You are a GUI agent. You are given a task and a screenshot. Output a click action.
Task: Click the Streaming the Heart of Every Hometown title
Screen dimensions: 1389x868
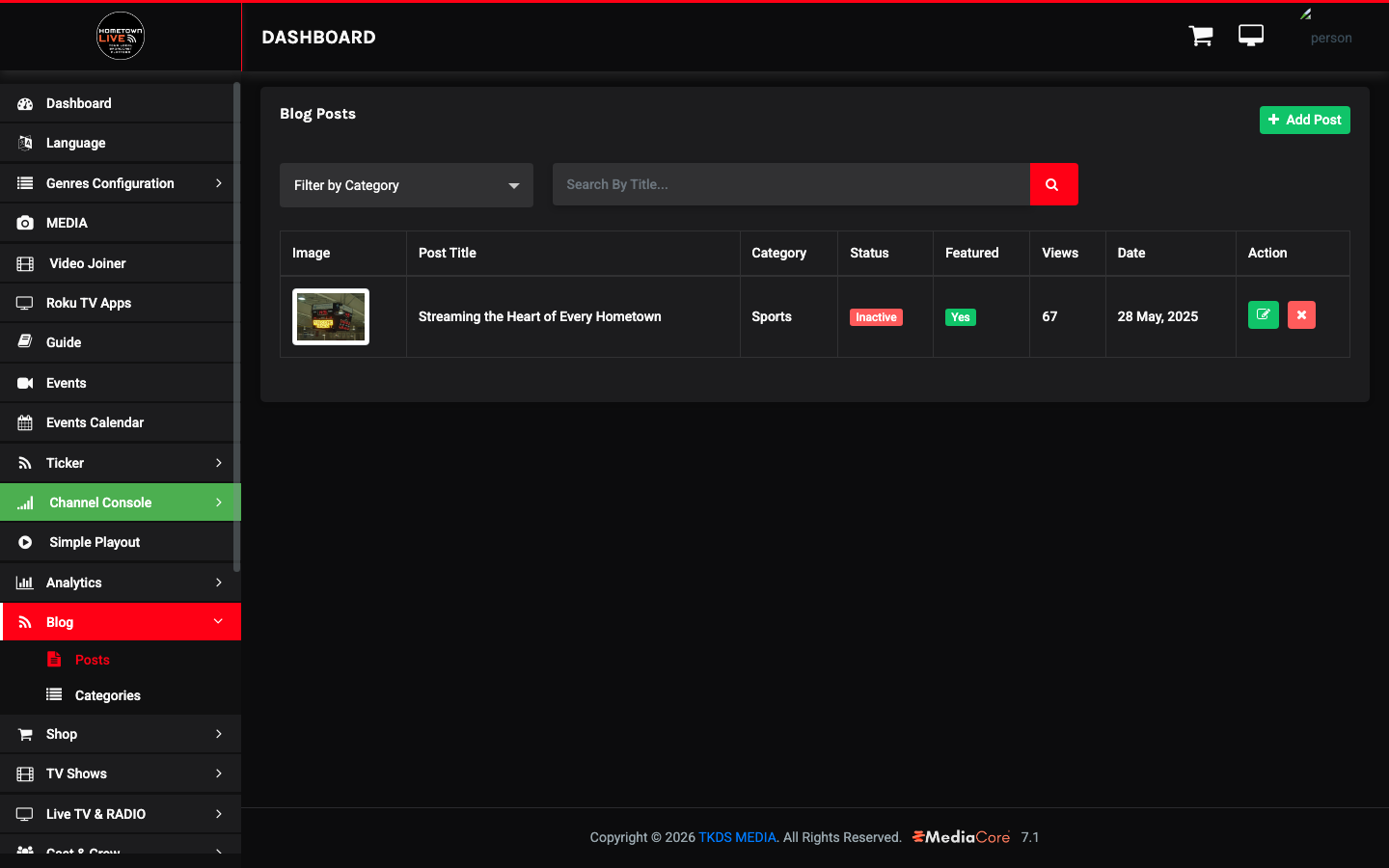[x=540, y=316]
